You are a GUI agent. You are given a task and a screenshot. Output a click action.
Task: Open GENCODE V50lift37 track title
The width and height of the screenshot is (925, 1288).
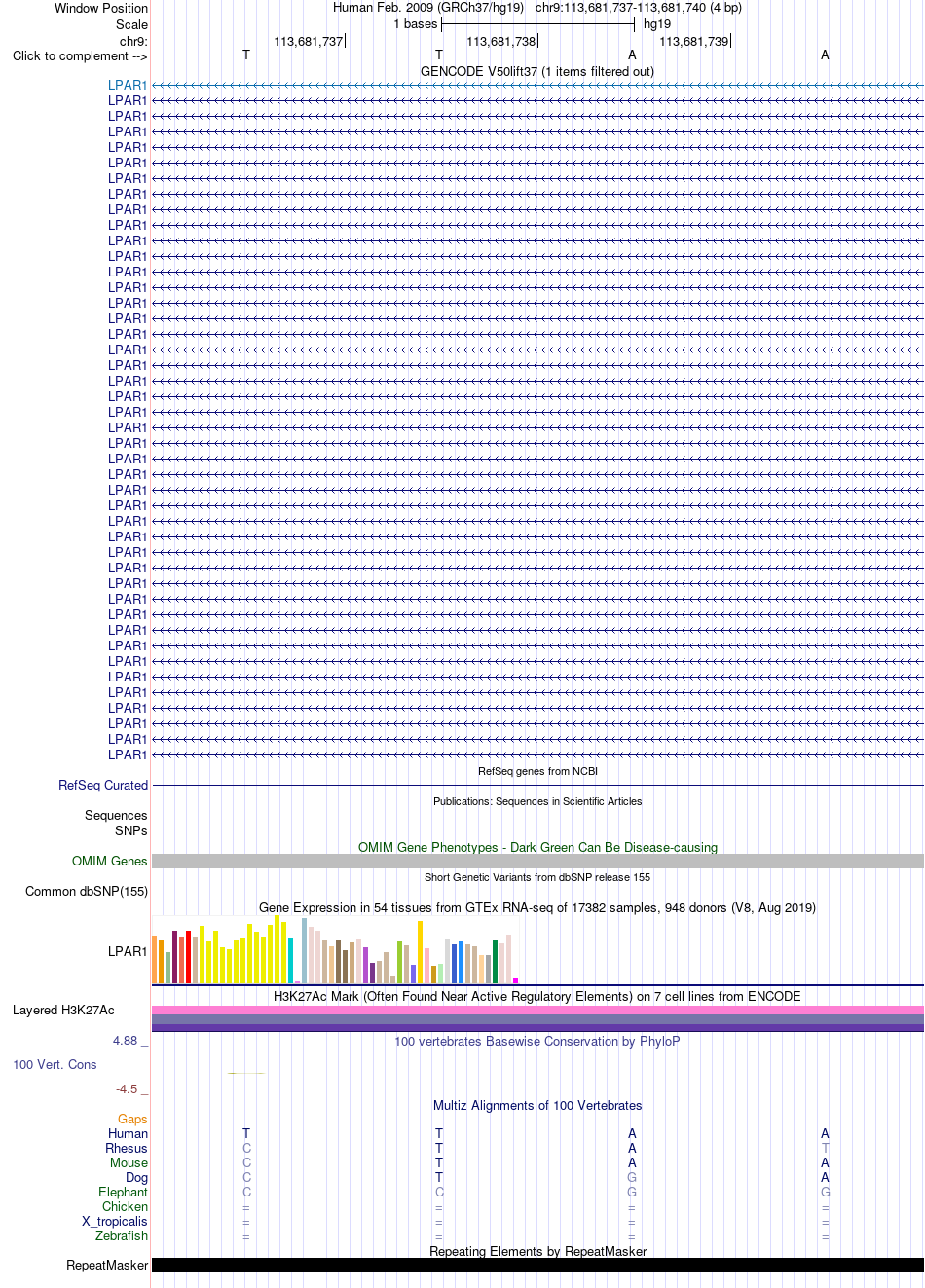click(x=537, y=71)
